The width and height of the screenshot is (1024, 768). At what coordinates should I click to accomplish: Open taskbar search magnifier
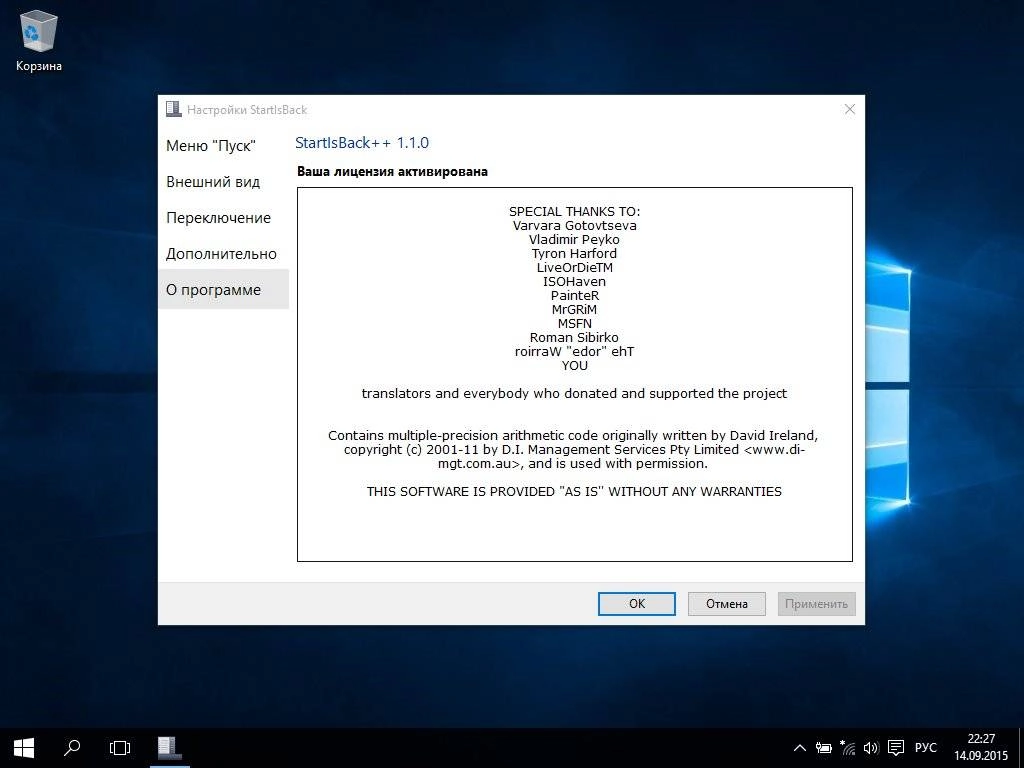tap(72, 748)
